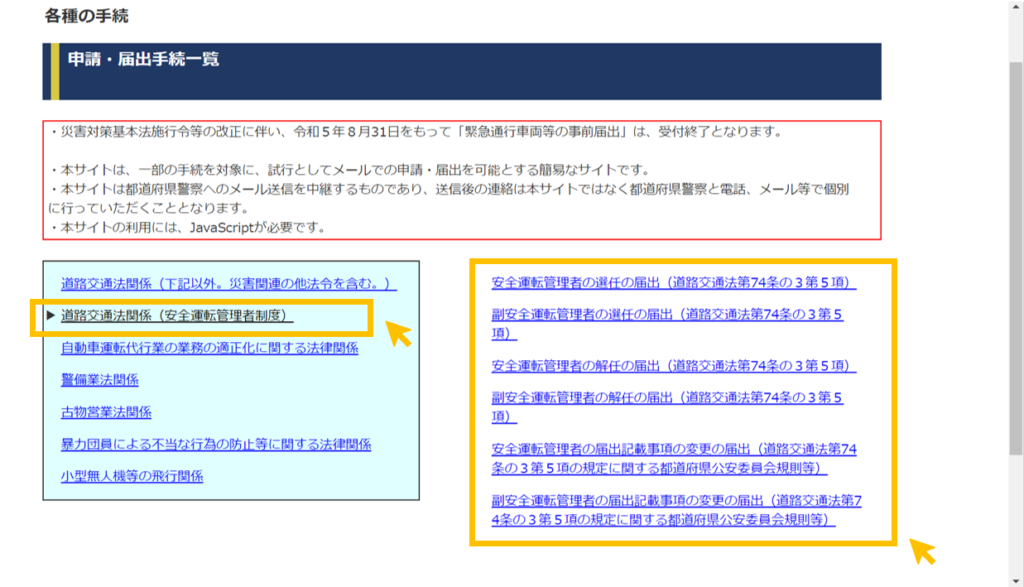Open 自動車運転代行業の業務の適正化に関する法律関係 link
Screen dimensions: 1024x587
click(x=209, y=348)
